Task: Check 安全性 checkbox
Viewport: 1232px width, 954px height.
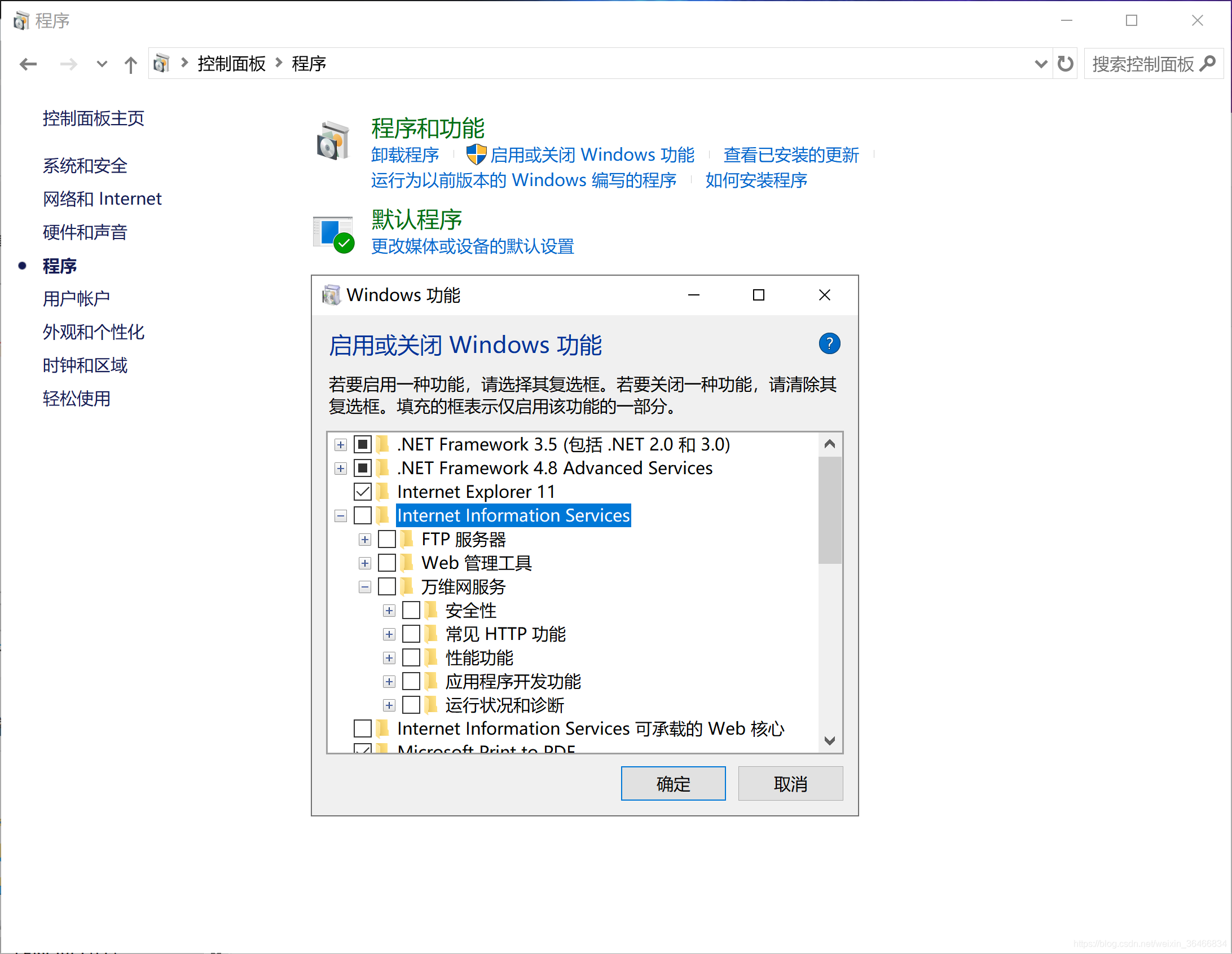Action: 411,611
